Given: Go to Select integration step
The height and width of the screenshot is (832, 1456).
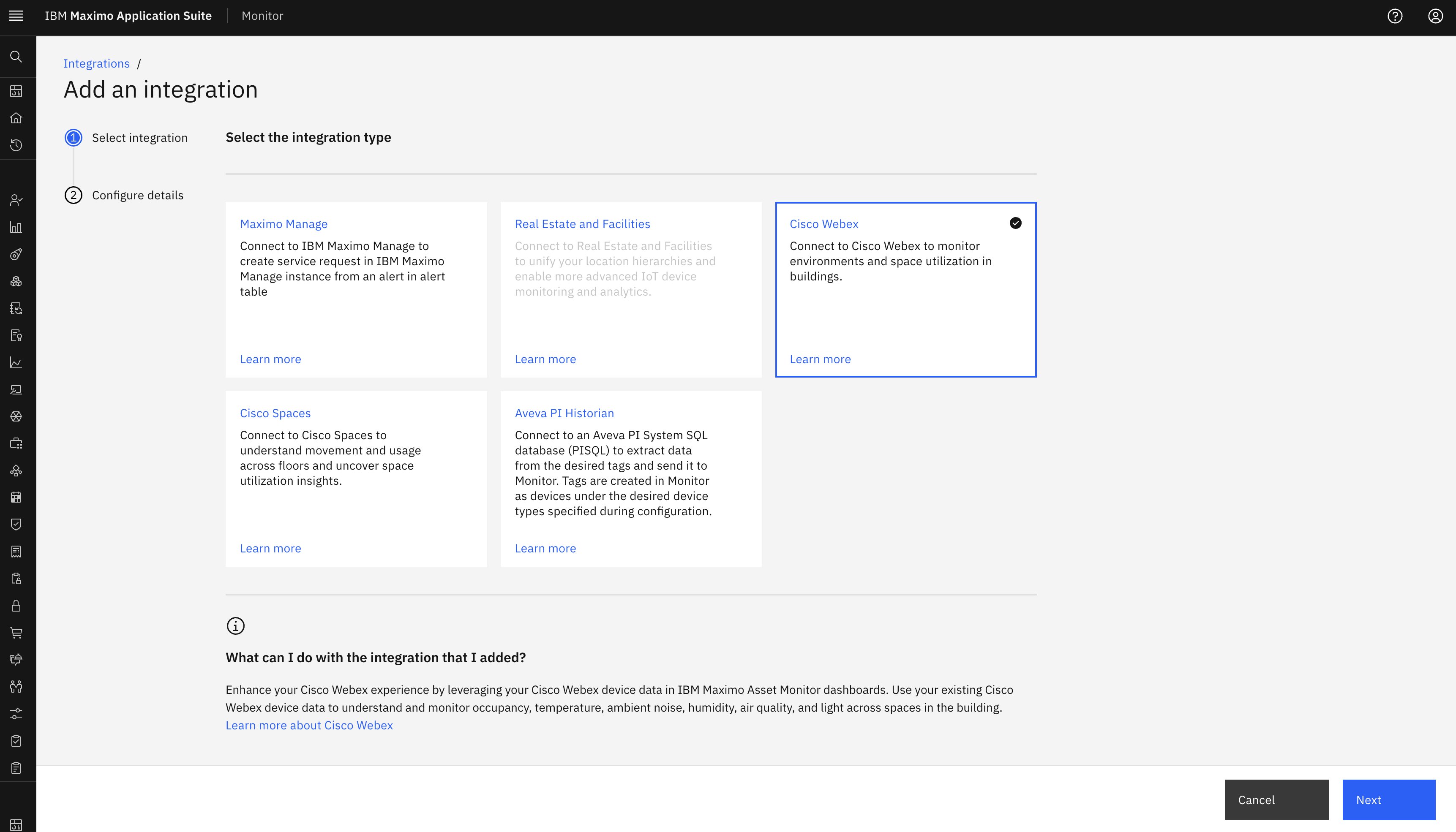Looking at the screenshot, I should coord(126,138).
